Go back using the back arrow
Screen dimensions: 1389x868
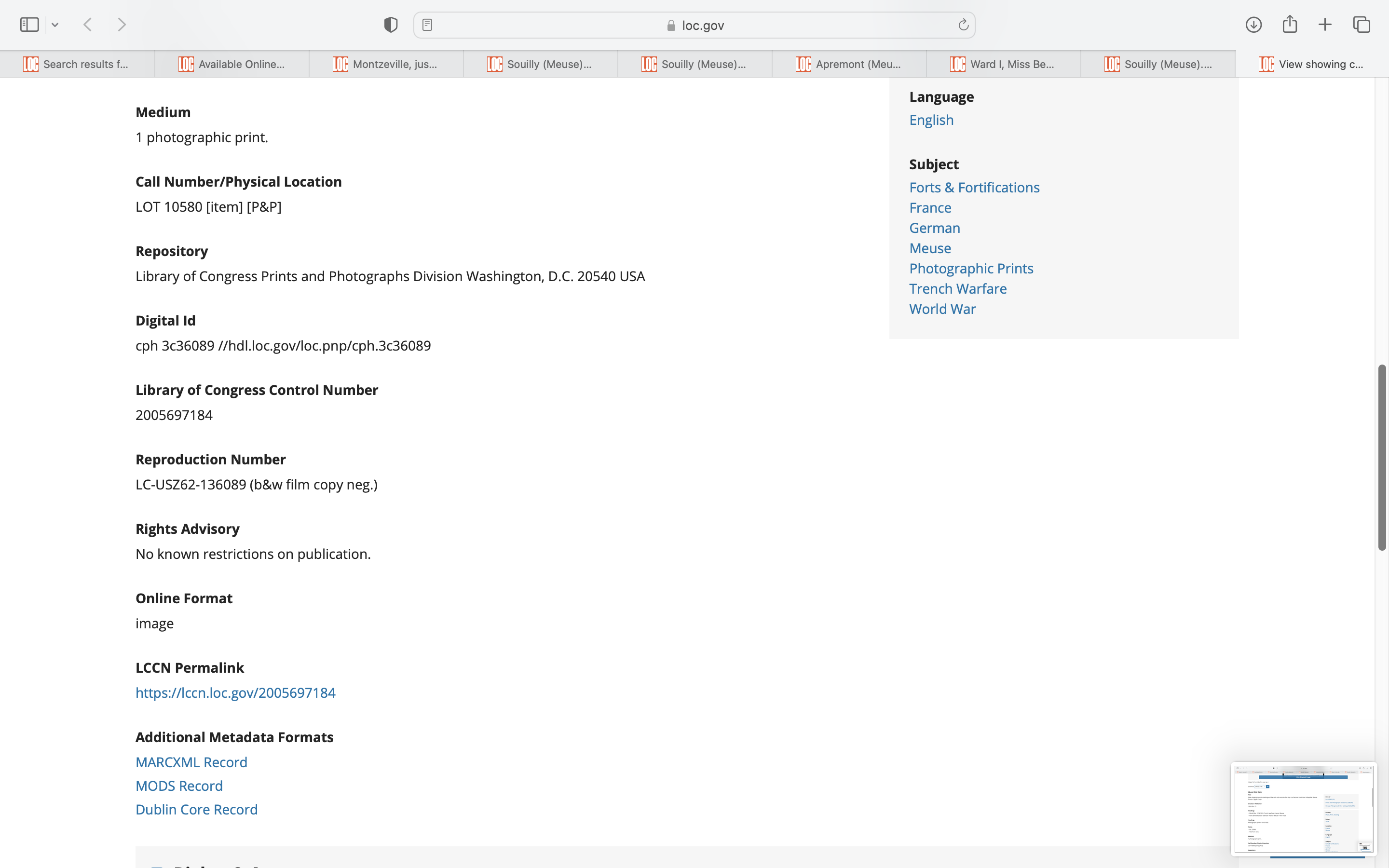88,25
